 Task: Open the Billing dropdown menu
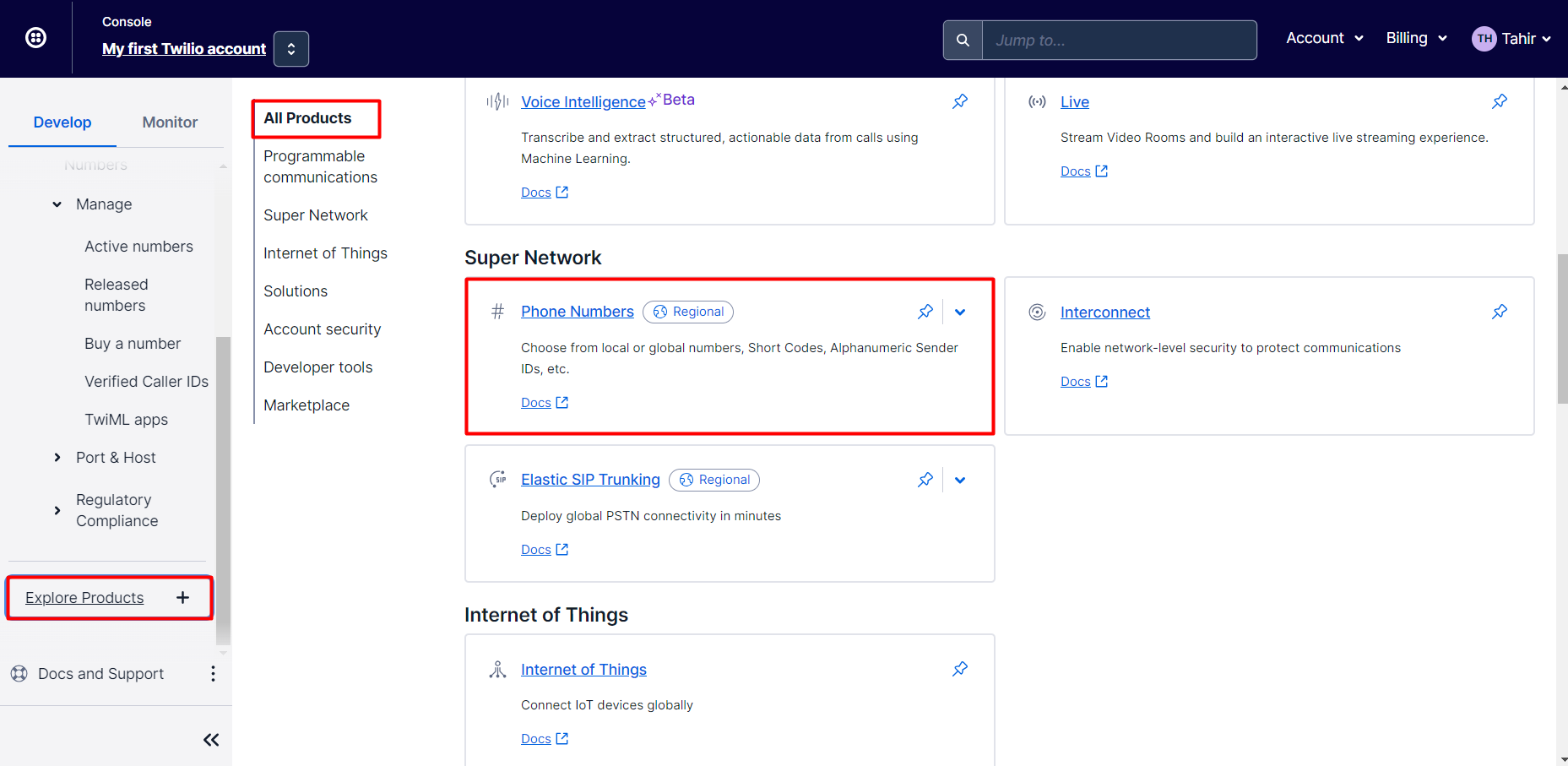coord(1416,38)
